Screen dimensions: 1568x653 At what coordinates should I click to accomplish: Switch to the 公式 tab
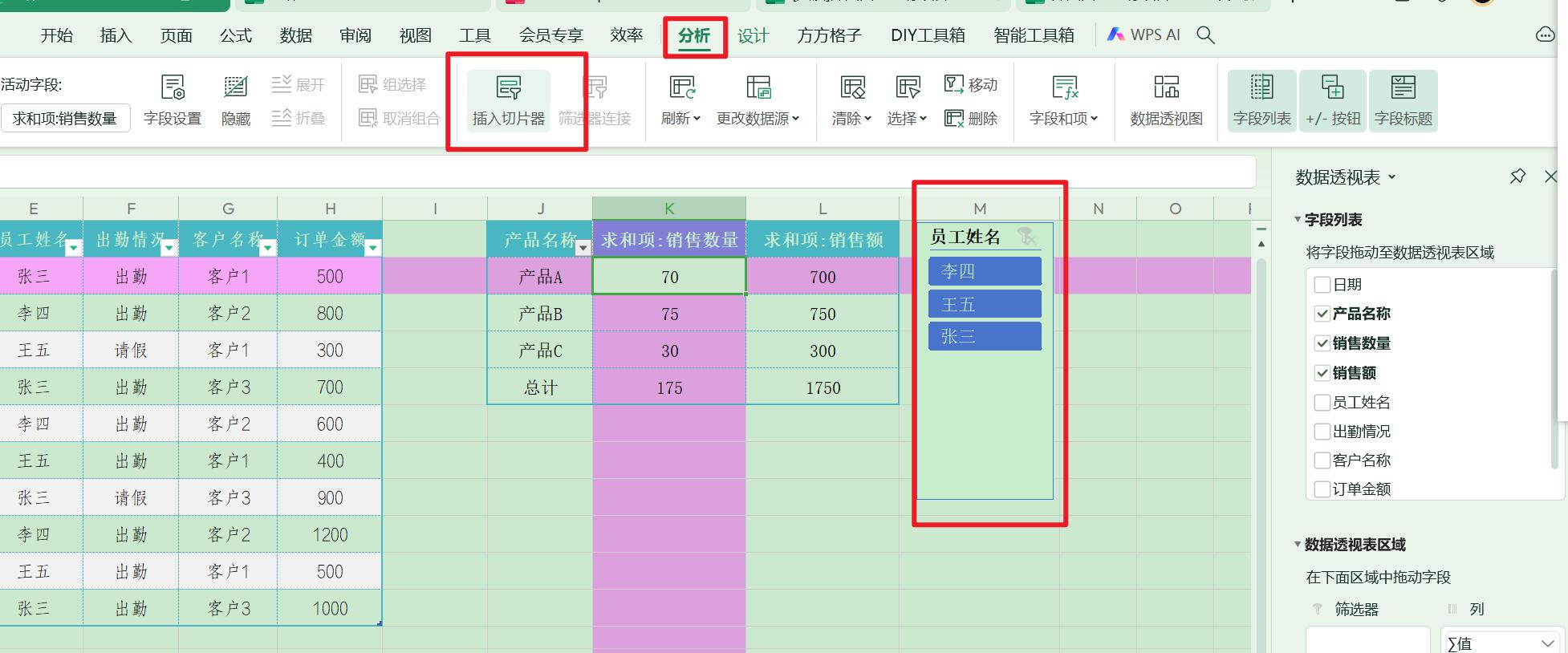(236, 35)
